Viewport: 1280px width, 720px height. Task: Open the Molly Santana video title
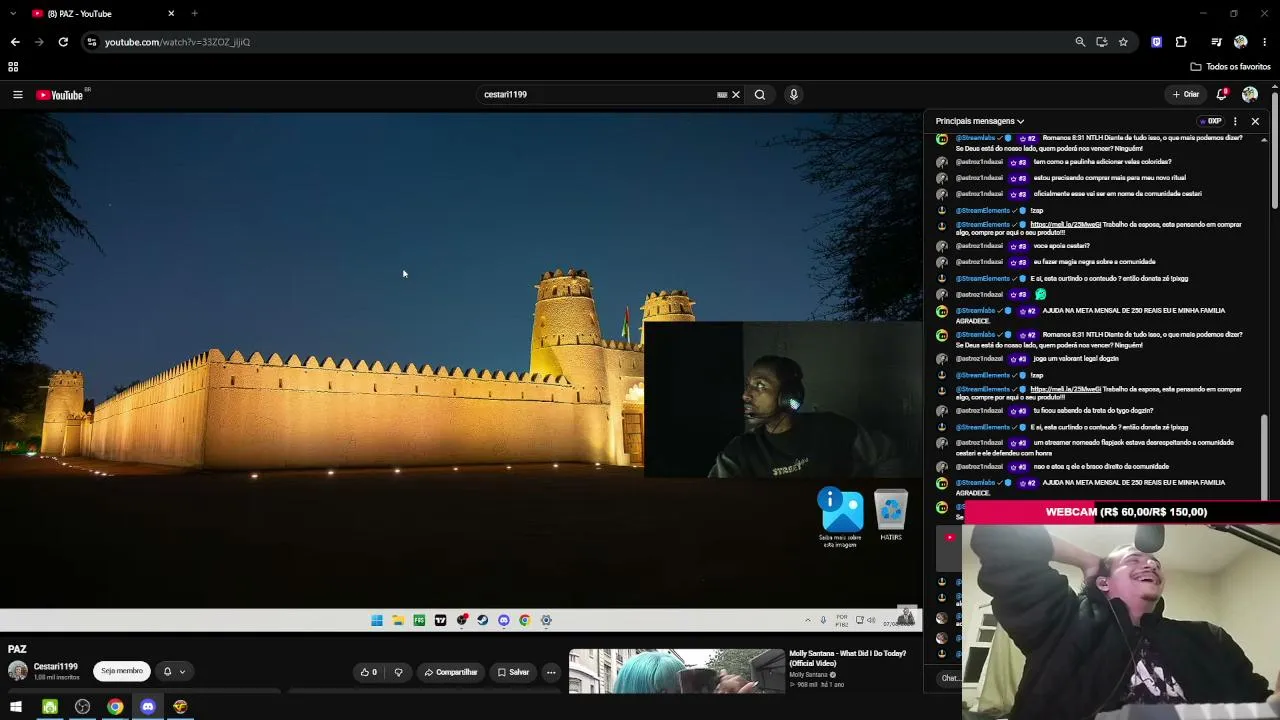(x=848, y=658)
